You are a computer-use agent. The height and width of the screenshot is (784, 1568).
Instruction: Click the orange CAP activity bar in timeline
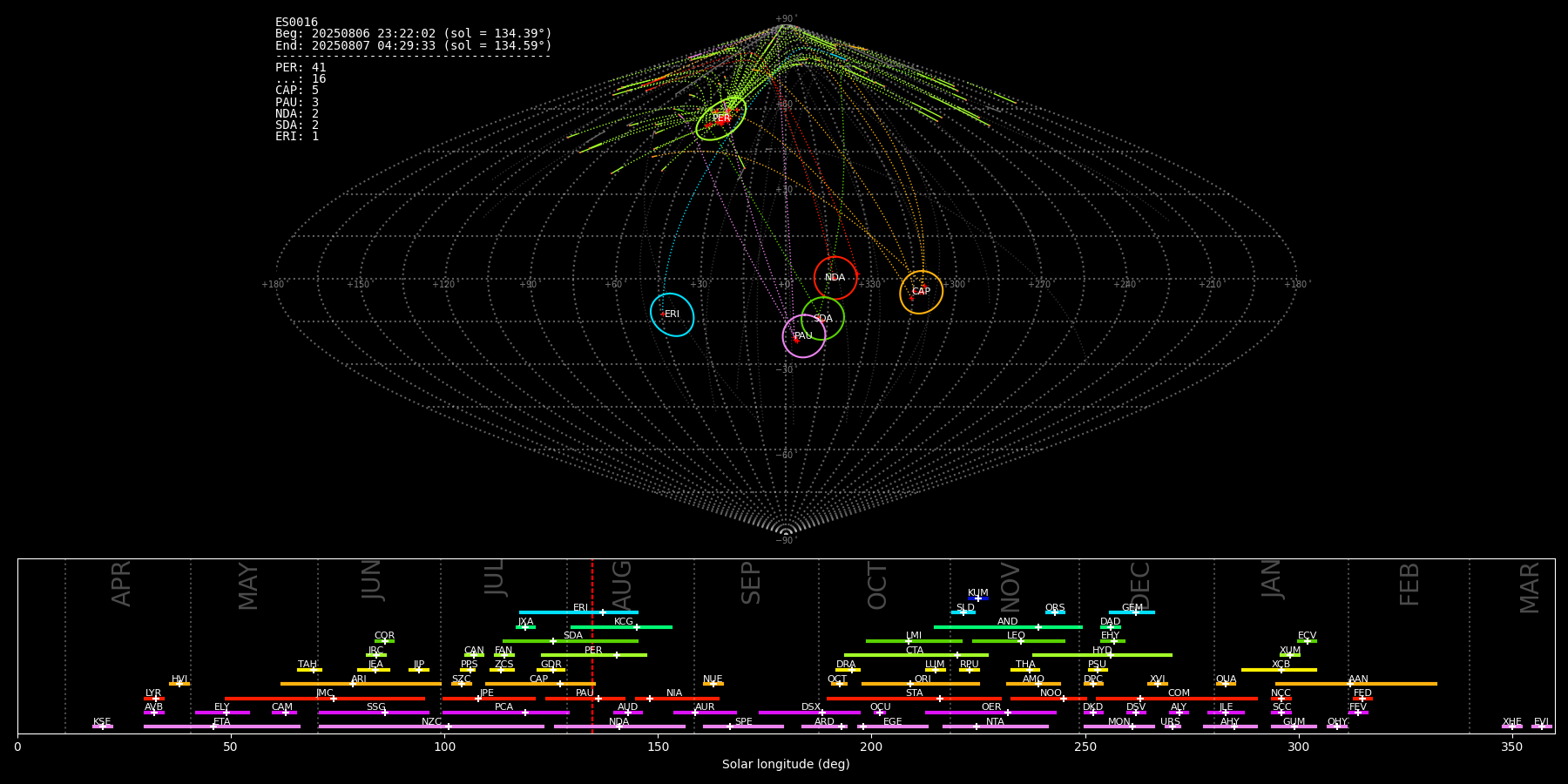click(x=540, y=684)
